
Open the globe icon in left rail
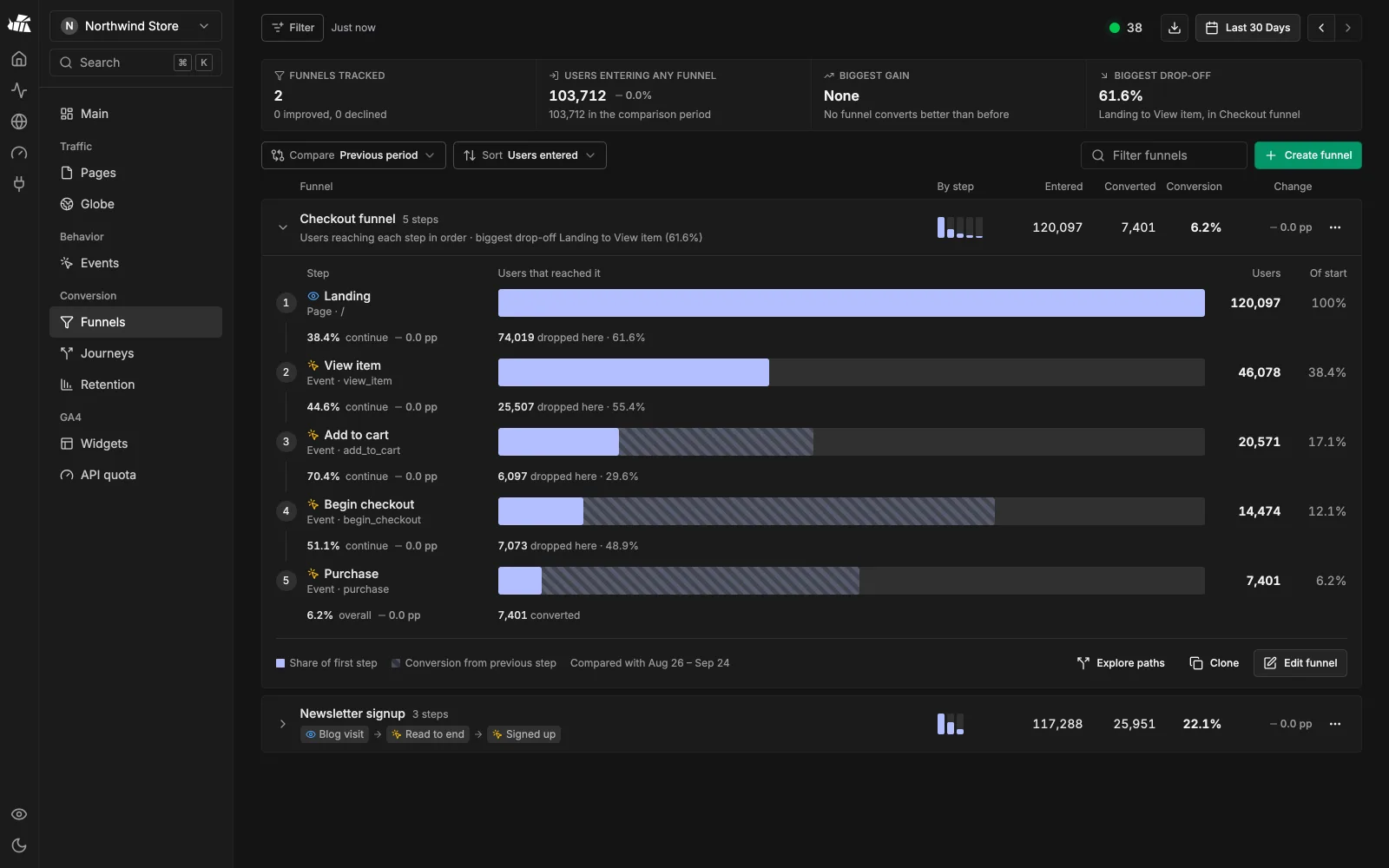pyautogui.click(x=19, y=122)
